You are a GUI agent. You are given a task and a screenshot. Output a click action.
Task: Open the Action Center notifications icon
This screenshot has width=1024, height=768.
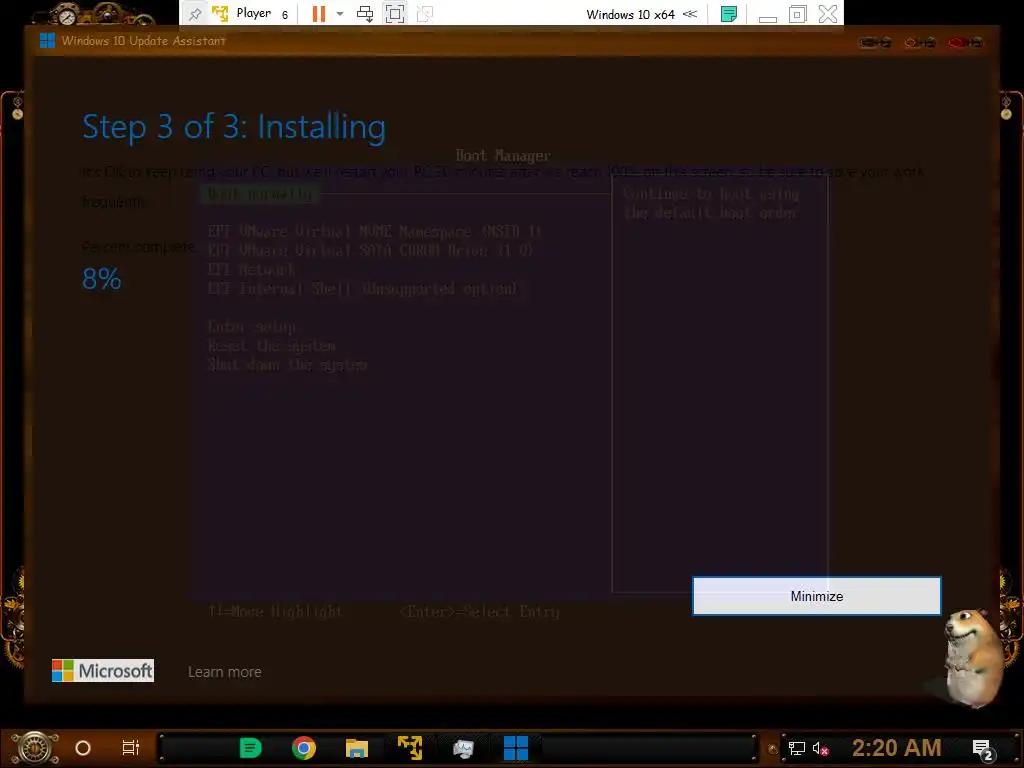983,750
